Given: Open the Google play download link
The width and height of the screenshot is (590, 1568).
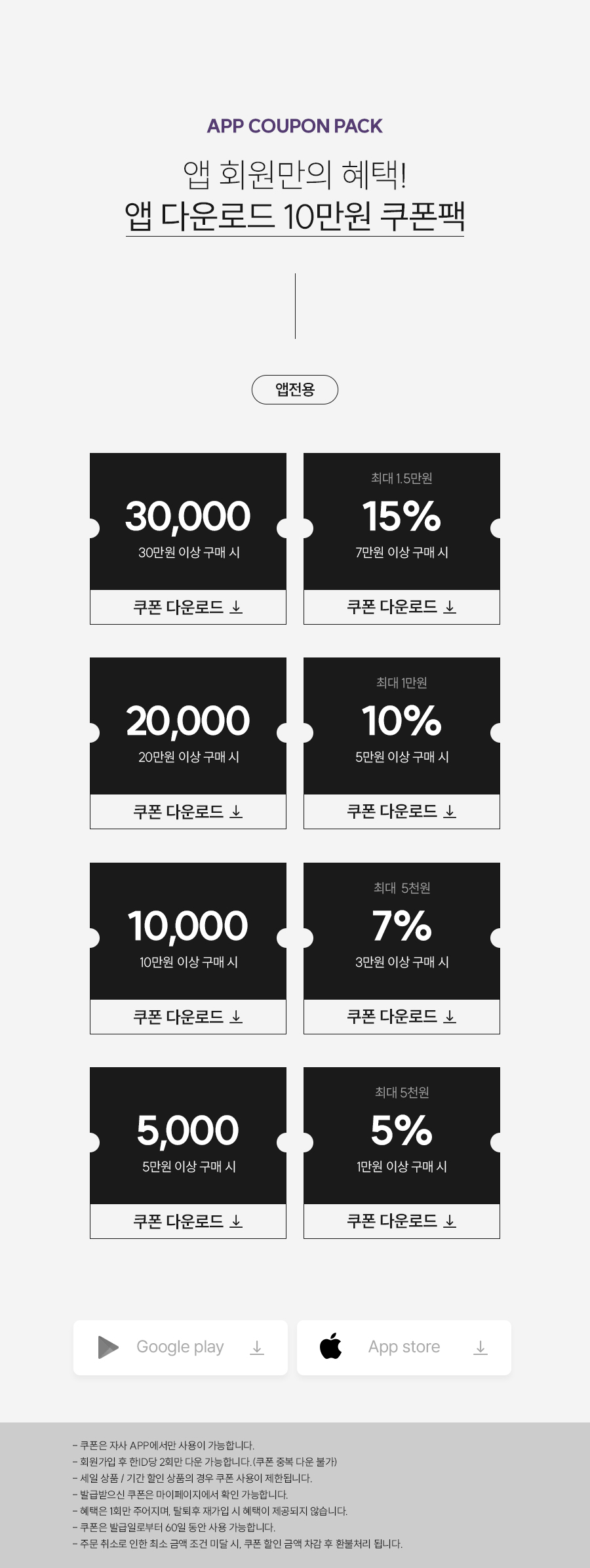Looking at the screenshot, I should pyautogui.click(x=180, y=1348).
